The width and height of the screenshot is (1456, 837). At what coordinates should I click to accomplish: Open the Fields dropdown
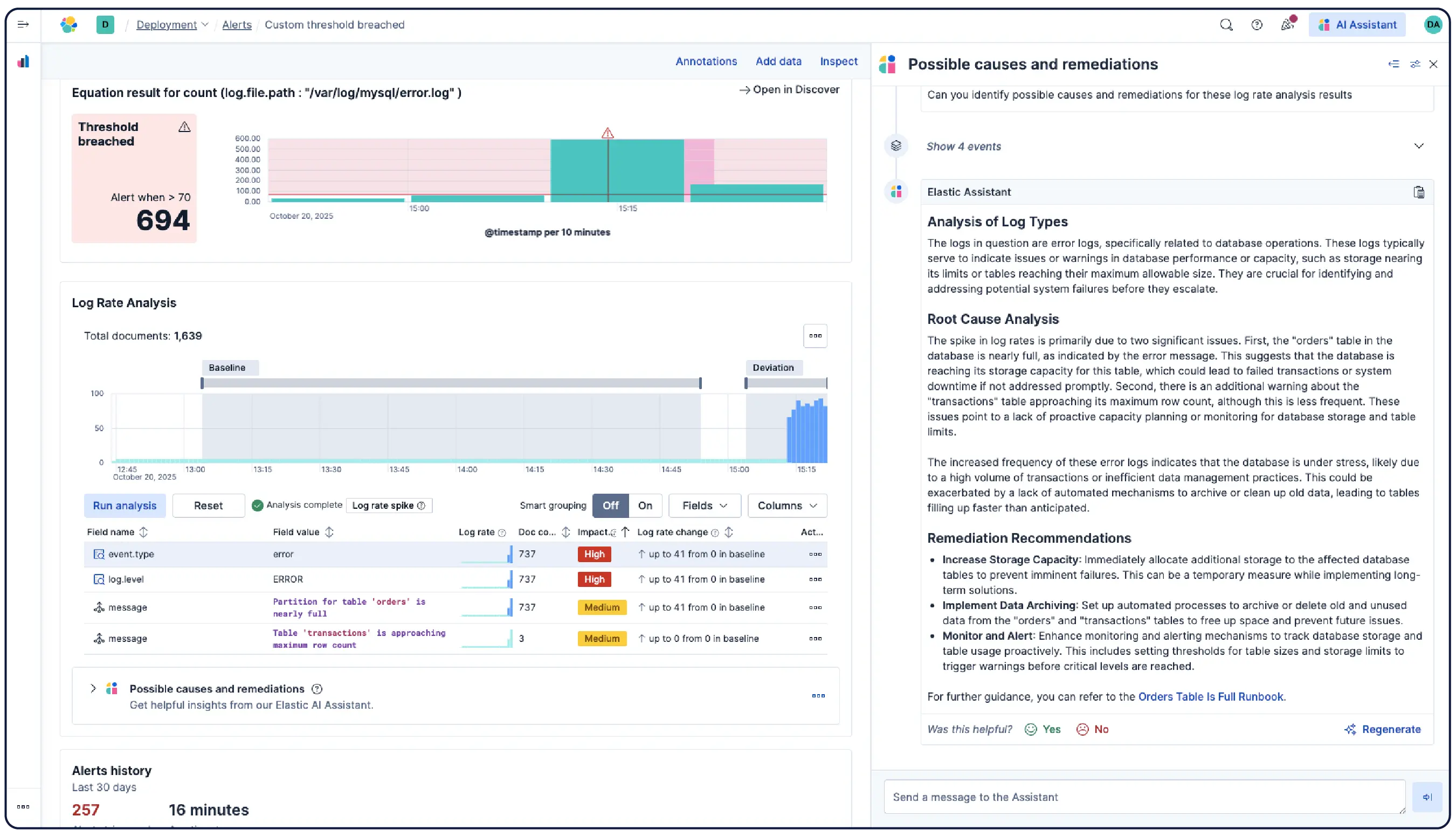pos(704,506)
